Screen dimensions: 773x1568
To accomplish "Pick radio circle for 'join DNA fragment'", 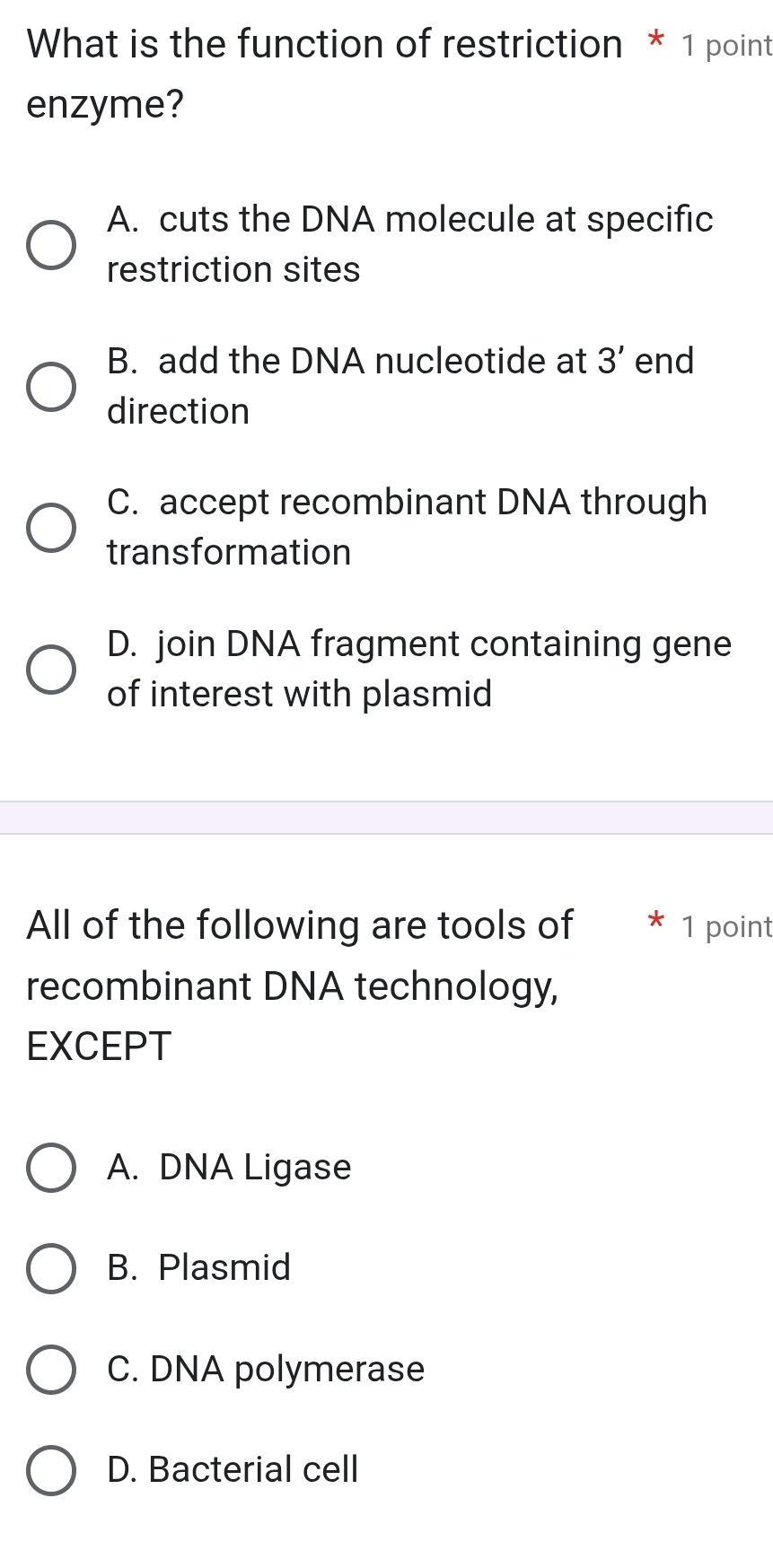I will pyautogui.click(x=50, y=670).
